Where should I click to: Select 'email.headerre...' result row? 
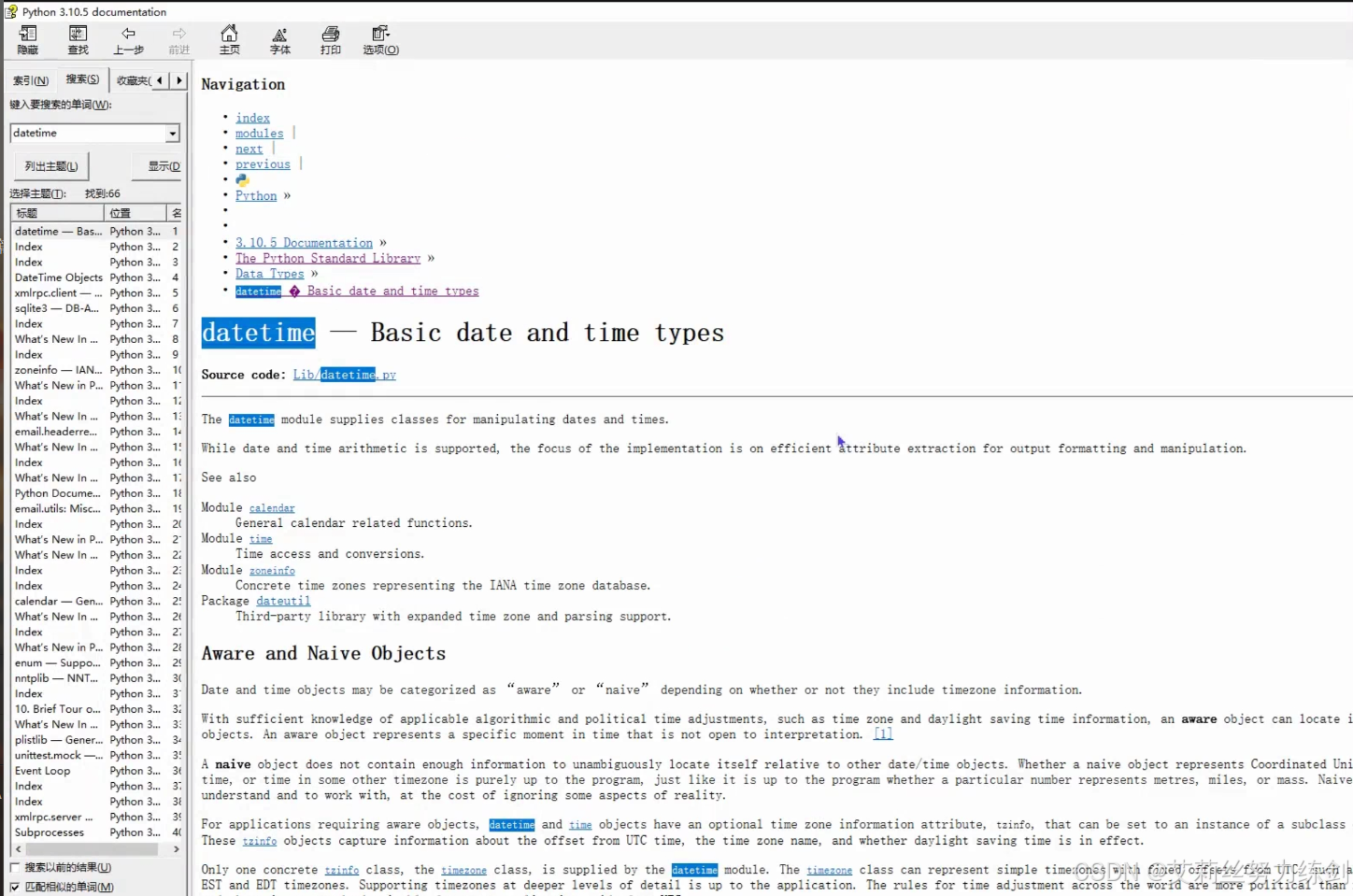click(96, 432)
